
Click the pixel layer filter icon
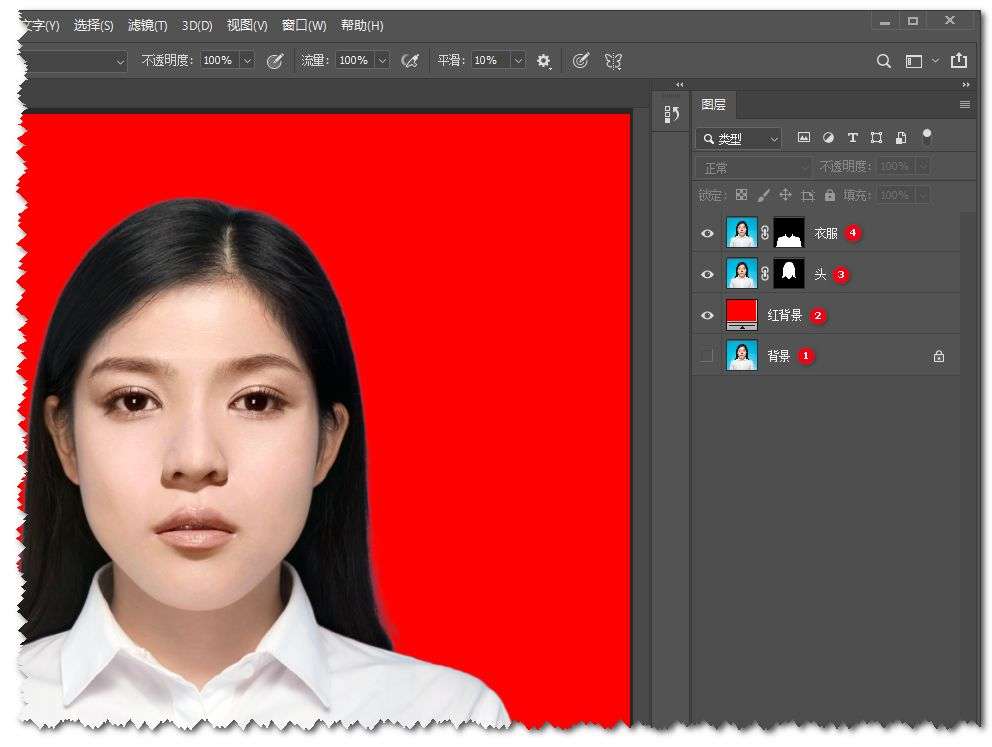click(x=803, y=138)
